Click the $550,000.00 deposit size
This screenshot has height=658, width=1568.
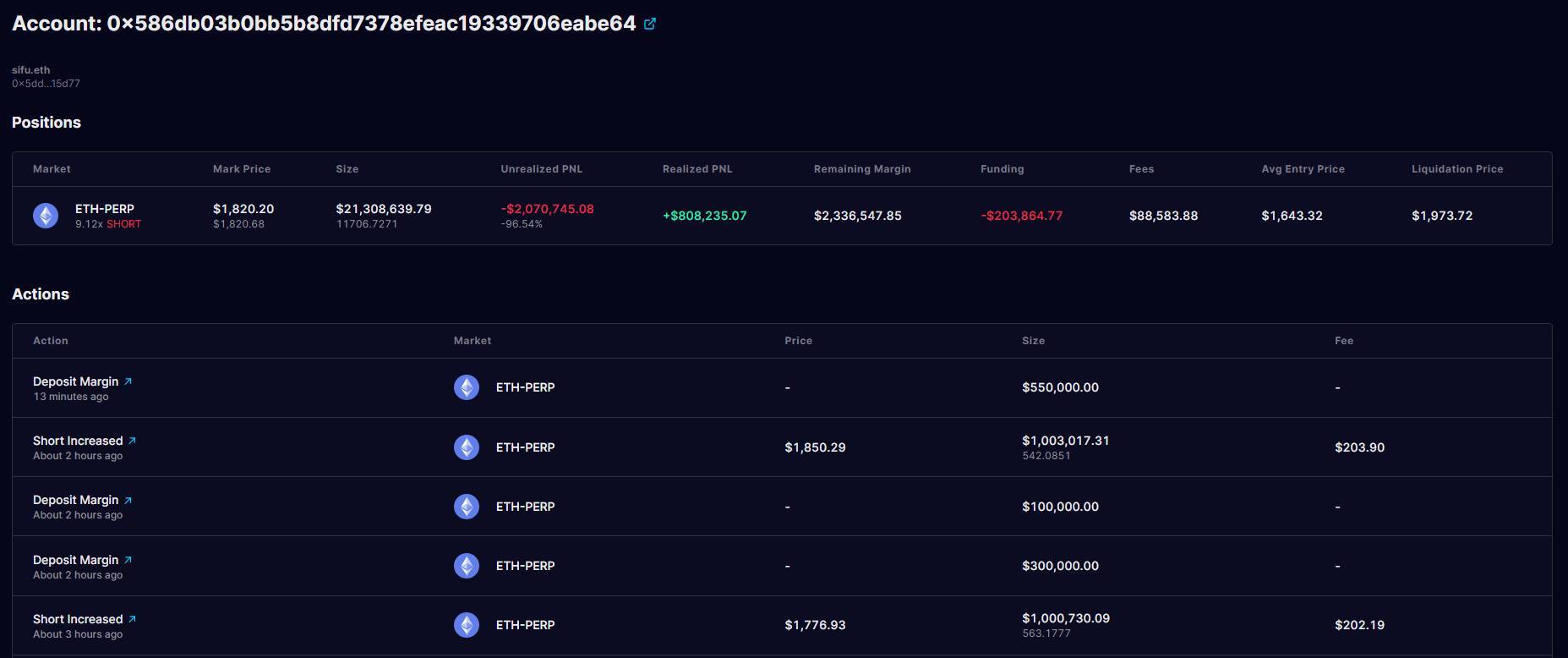click(1060, 387)
